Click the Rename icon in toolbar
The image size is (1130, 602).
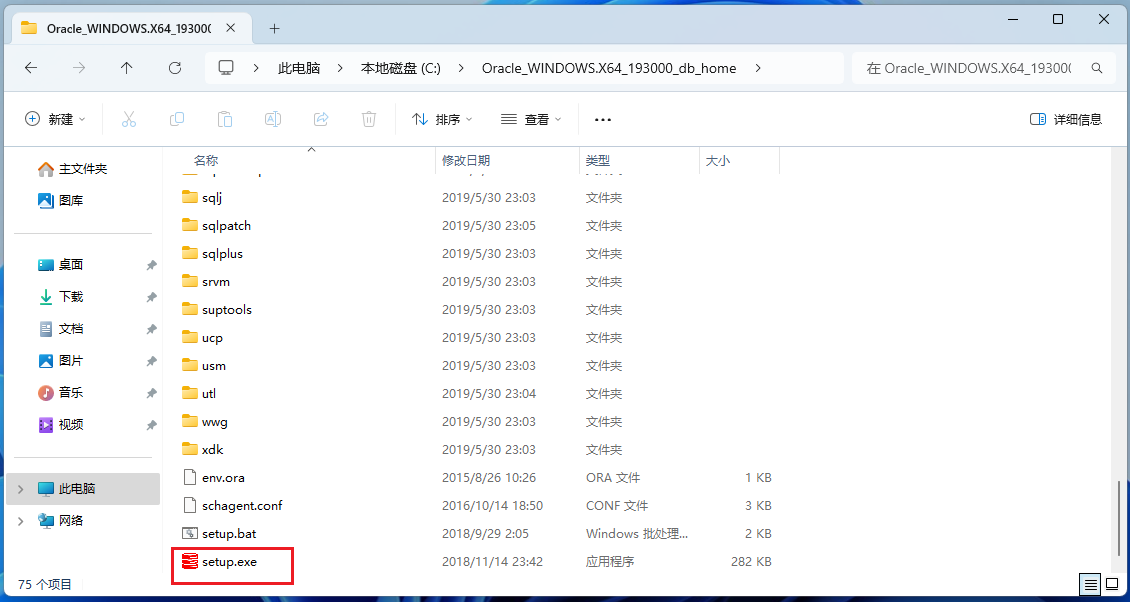point(272,119)
